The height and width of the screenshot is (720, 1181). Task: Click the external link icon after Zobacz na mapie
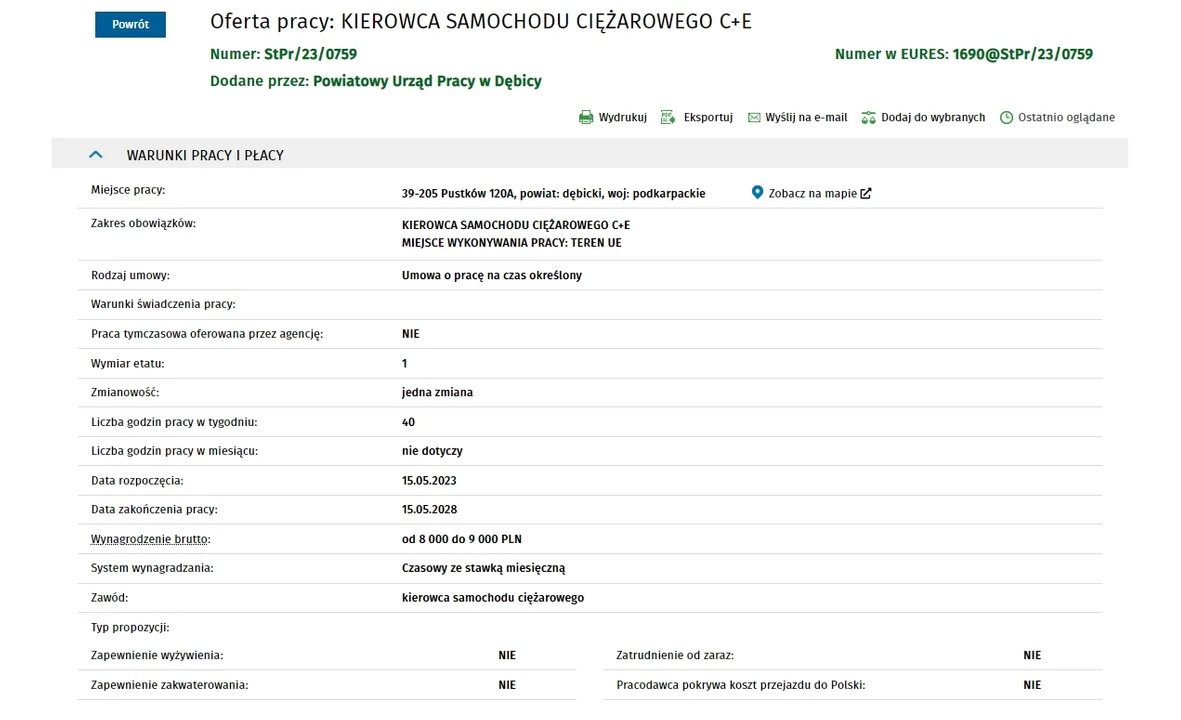coord(866,194)
